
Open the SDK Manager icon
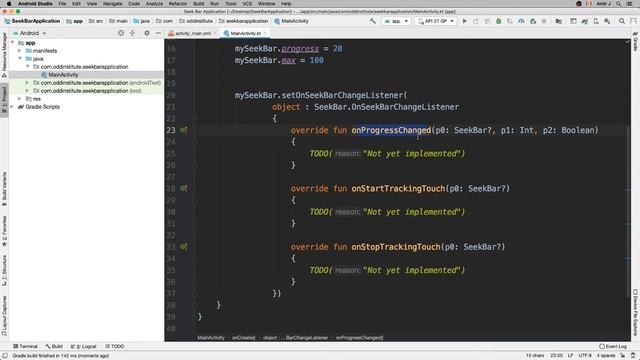pos(607,21)
